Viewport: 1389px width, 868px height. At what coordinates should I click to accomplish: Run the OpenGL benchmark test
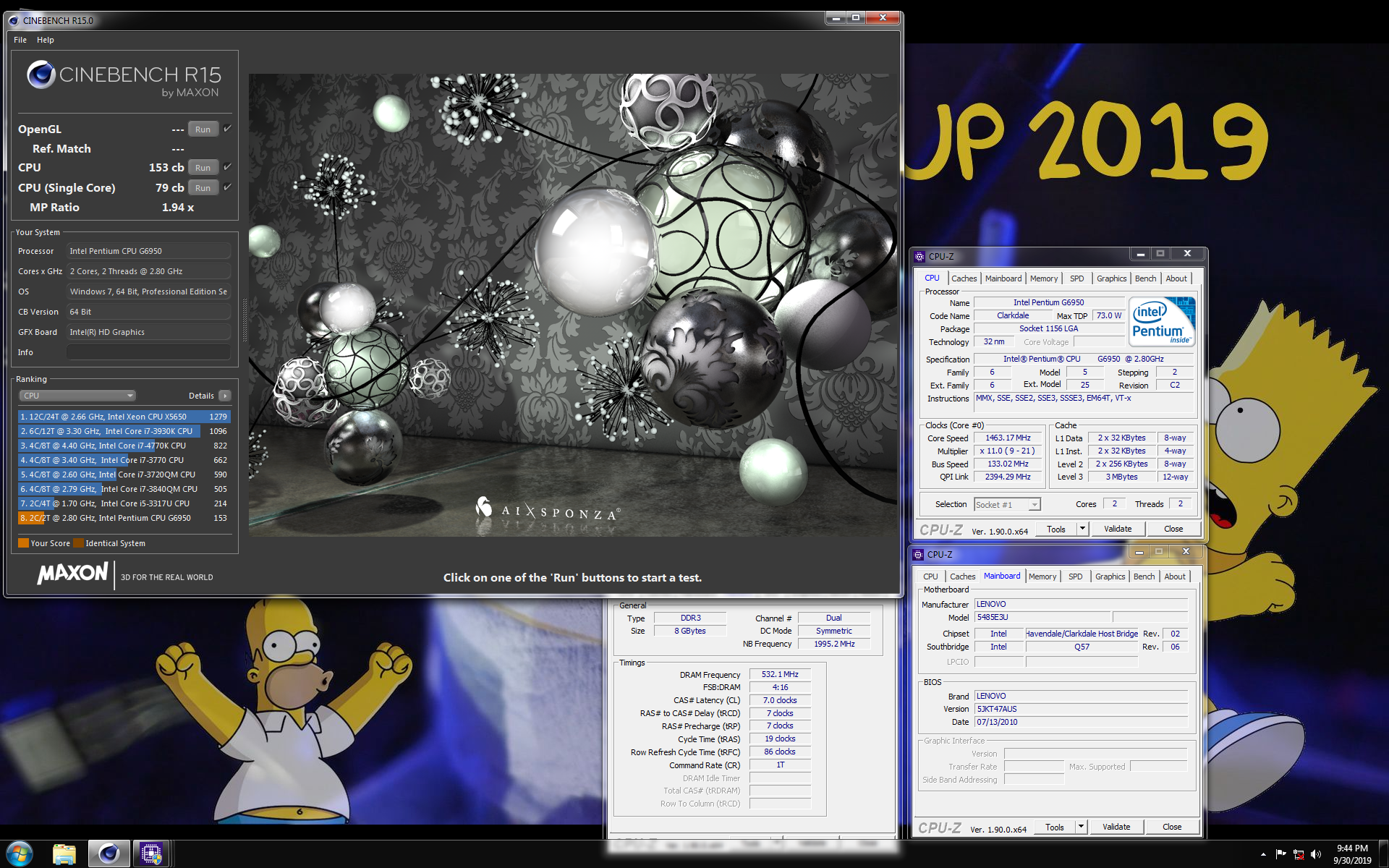(203, 129)
